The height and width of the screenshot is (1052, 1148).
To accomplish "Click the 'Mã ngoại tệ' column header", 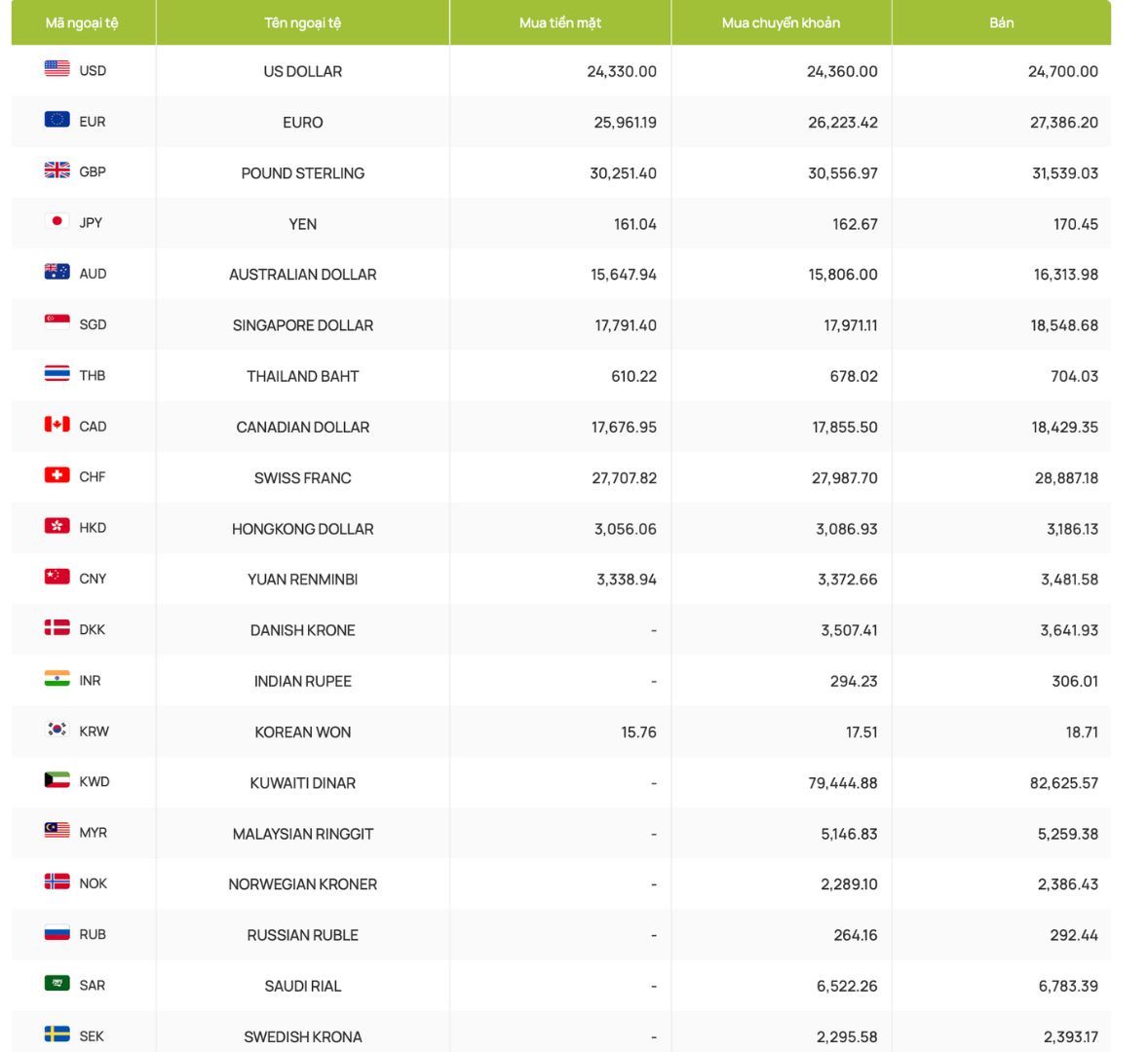I will click(x=82, y=22).
